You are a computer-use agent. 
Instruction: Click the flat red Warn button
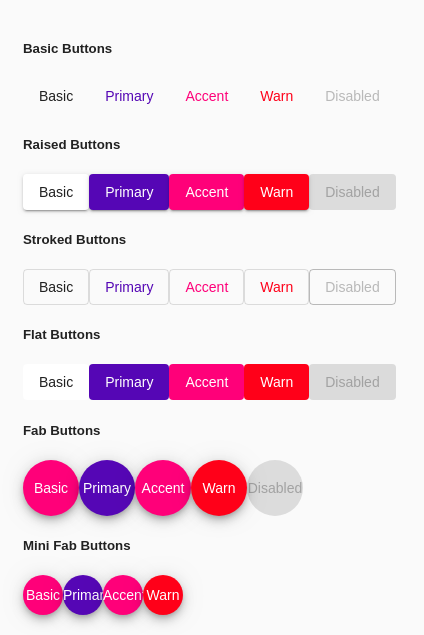[277, 382]
